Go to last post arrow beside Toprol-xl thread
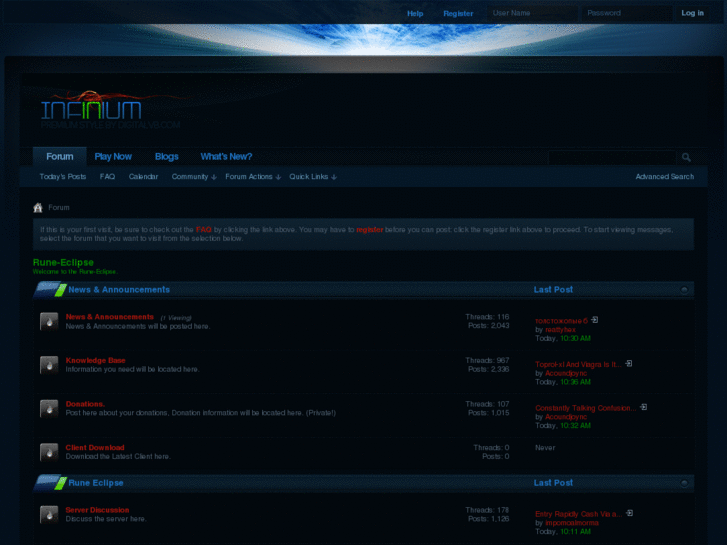Image resolution: width=727 pixels, height=545 pixels. pyautogui.click(x=629, y=364)
